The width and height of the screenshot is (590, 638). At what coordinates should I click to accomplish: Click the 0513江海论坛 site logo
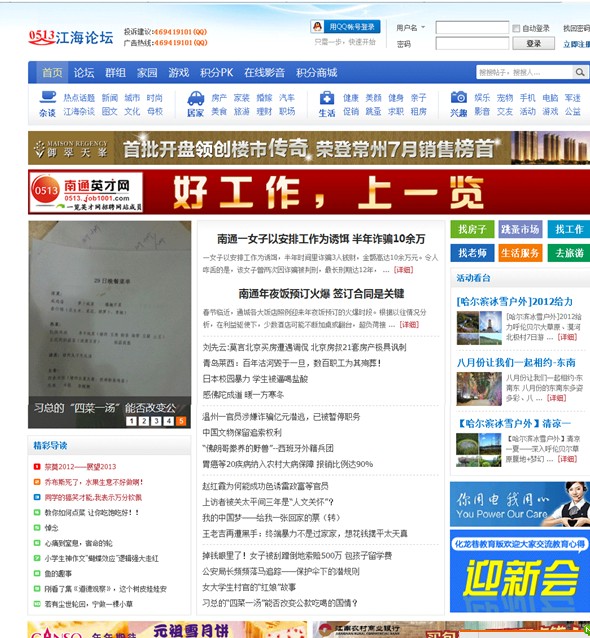click(x=71, y=37)
